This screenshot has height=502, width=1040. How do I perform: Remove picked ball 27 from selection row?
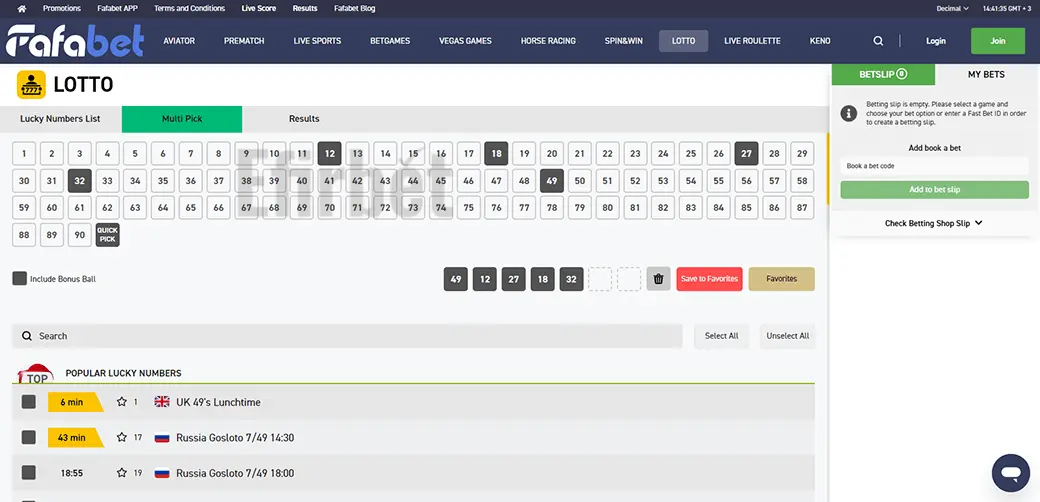click(x=513, y=279)
